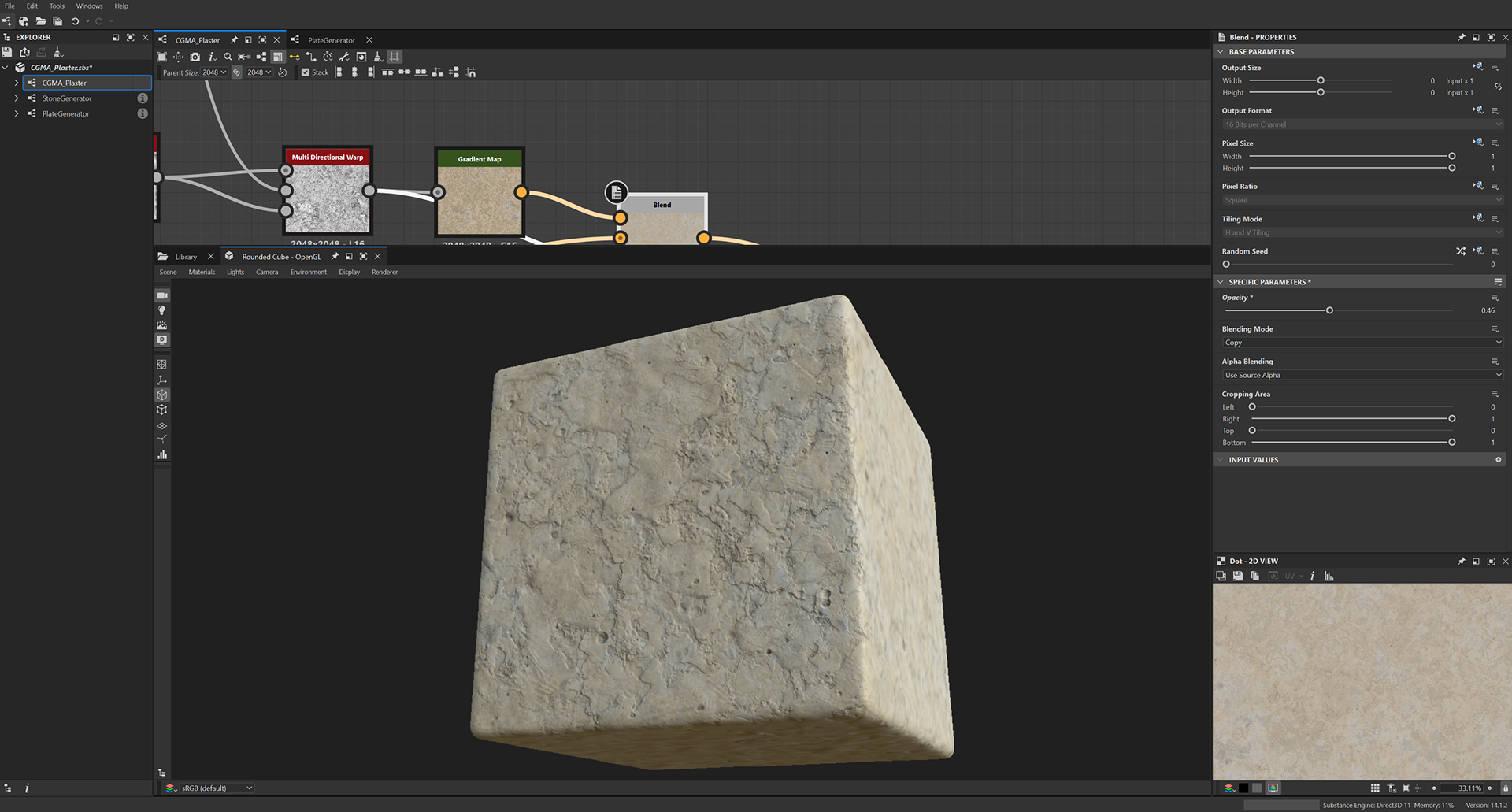The height and width of the screenshot is (812, 1512).
Task: Click Explorer export/publish icon
Action: point(24,52)
